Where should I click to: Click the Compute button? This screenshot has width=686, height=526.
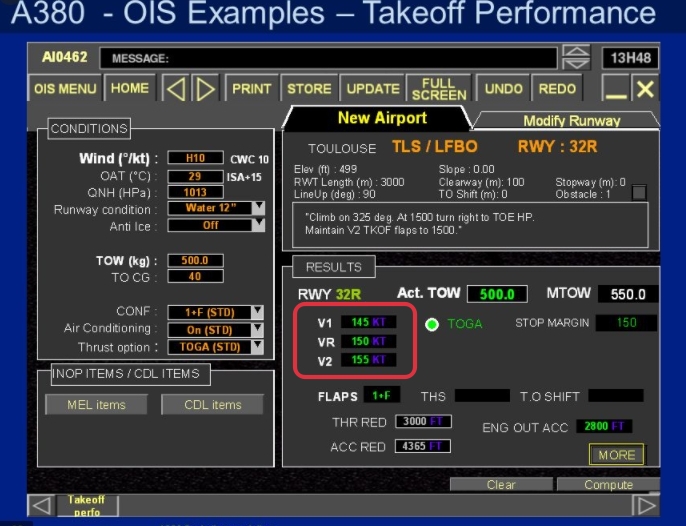point(608,485)
